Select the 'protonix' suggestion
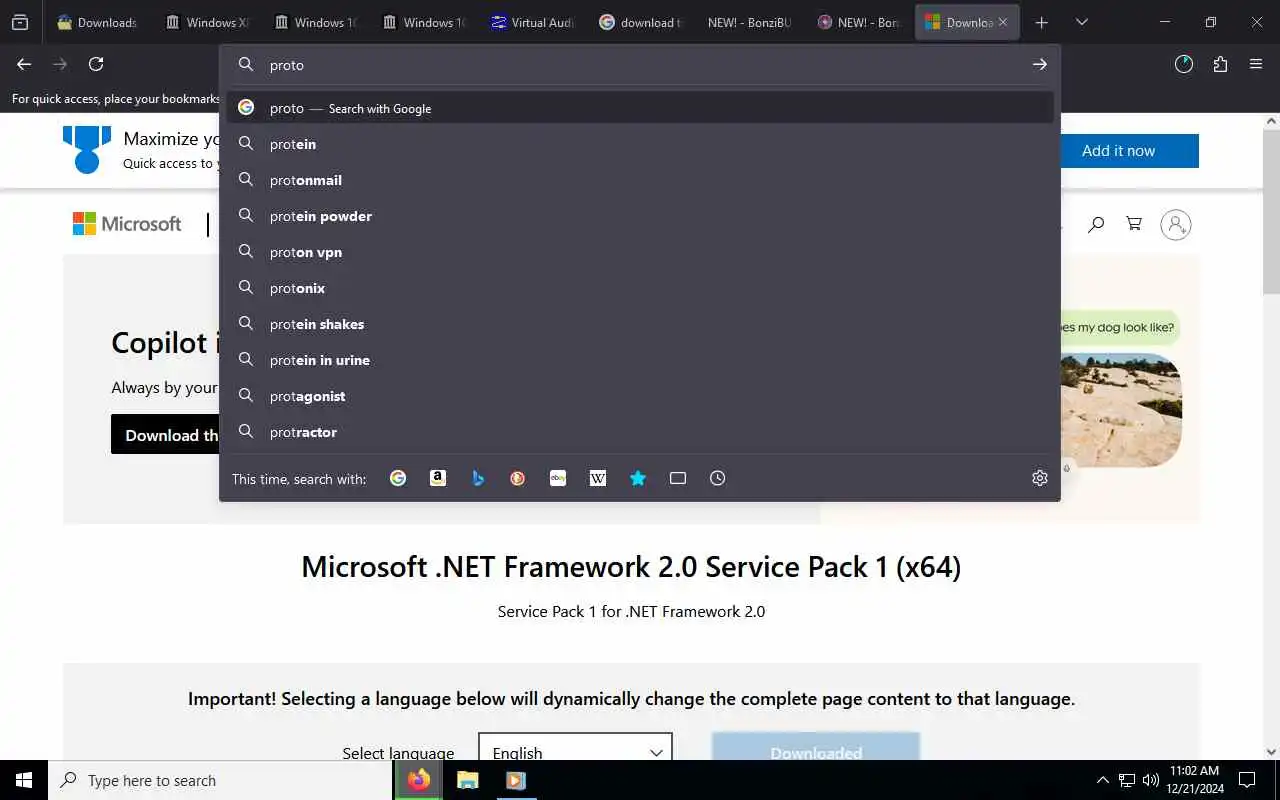Screen dimensions: 1280x800 (640, 288)
